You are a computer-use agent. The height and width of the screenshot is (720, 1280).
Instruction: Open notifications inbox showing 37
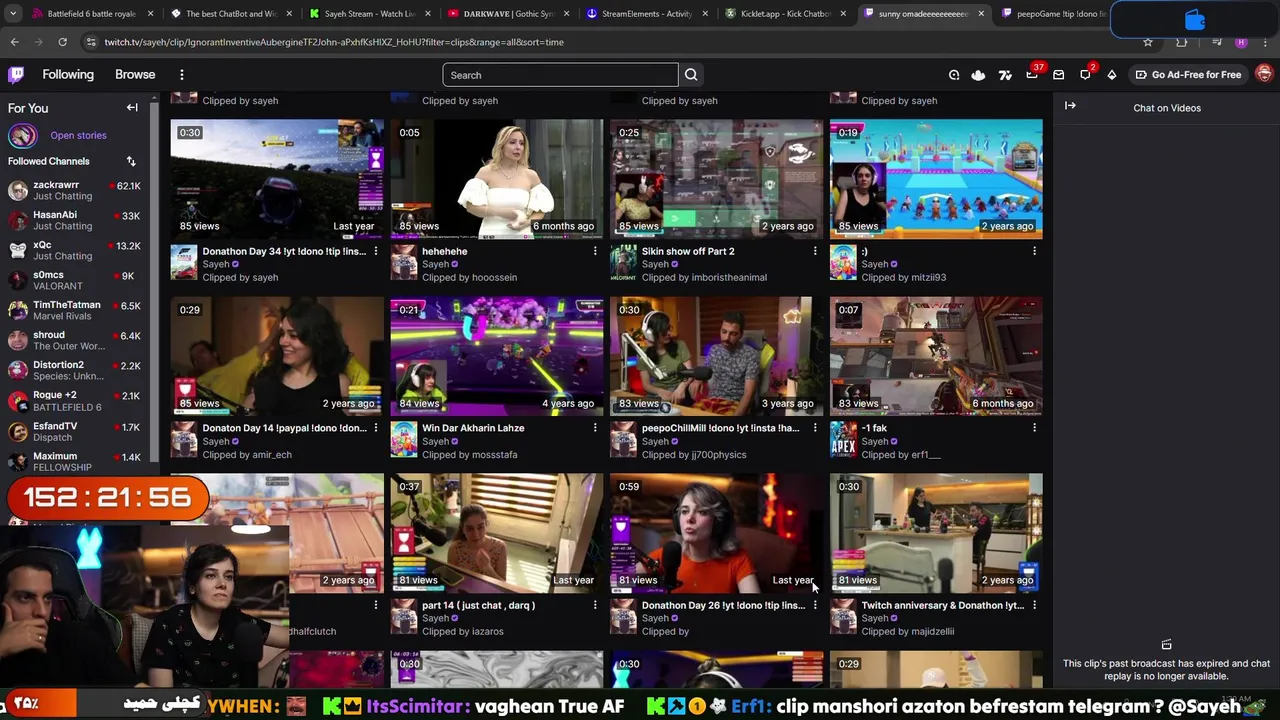[x=1032, y=74]
